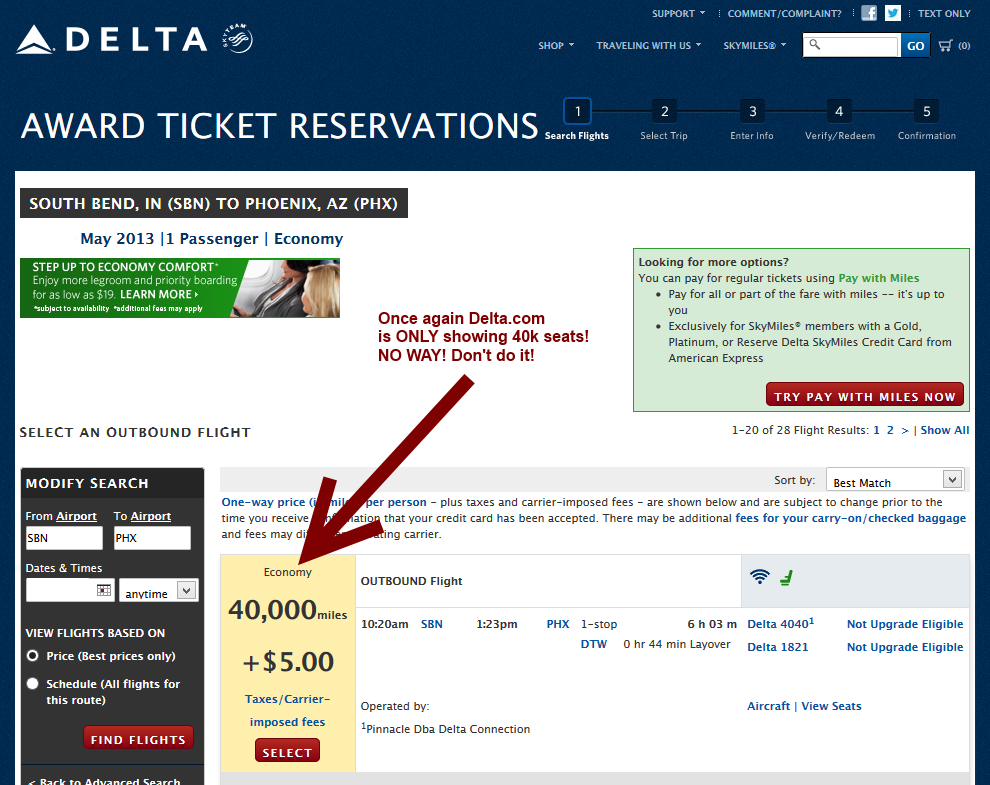Open Delta's Facebook page icon
Image resolution: width=990 pixels, height=785 pixels.
869,13
